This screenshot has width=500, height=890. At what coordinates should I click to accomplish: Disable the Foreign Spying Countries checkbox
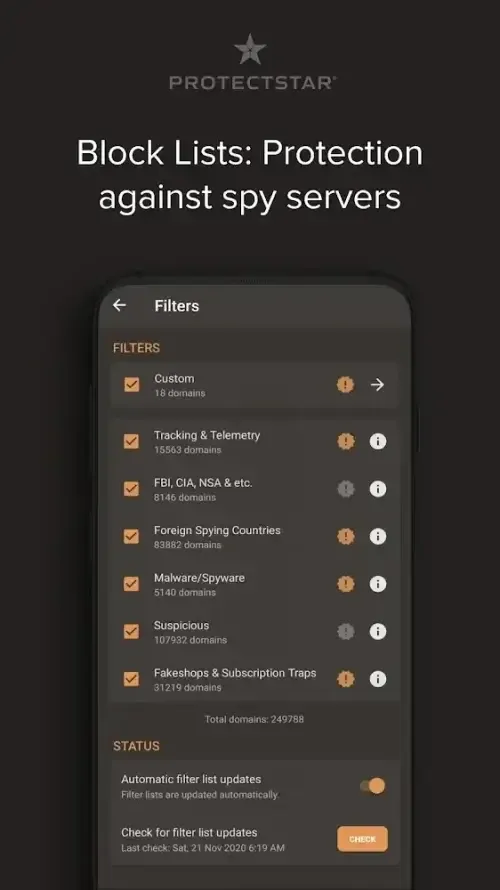pos(131,536)
